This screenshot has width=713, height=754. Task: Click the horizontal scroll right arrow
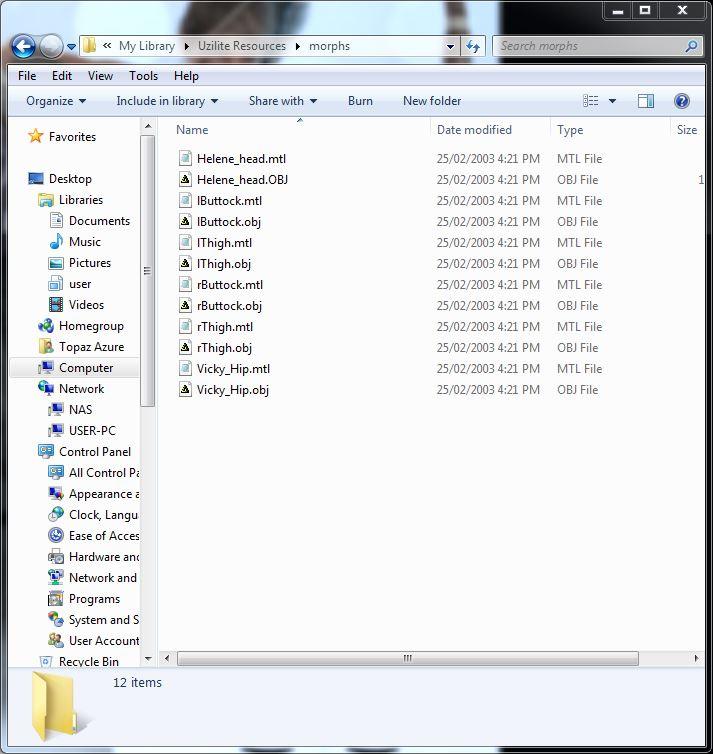pyautogui.click(x=696, y=658)
